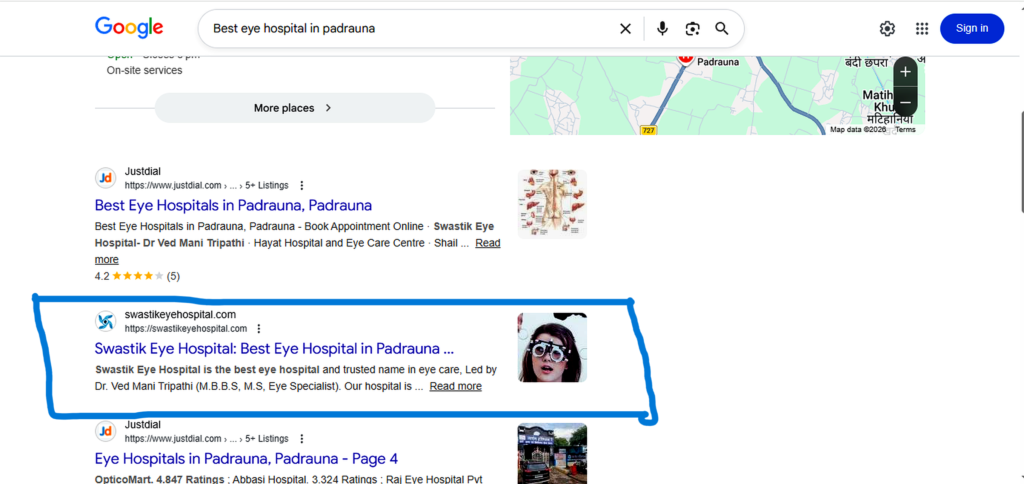The width and height of the screenshot is (1024, 484).
Task: Zoom in on the map
Action: coord(905,72)
